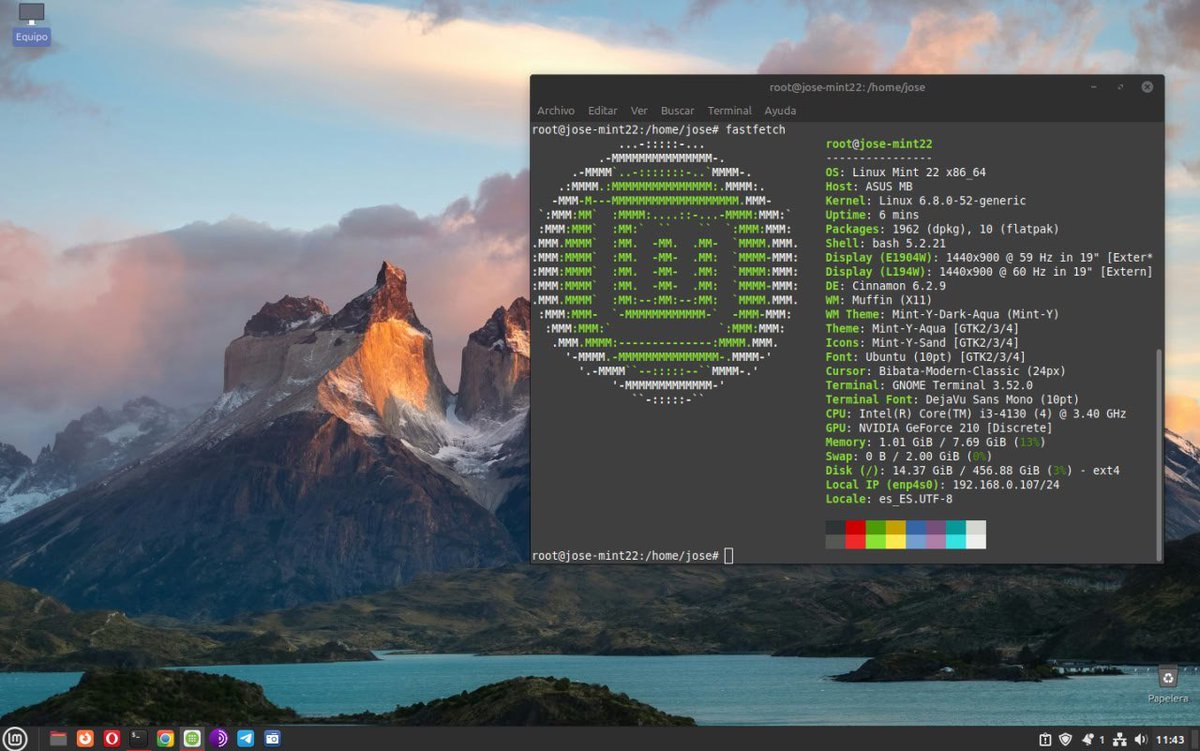Open the Archivo menu in terminal
The height and width of the screenshot is (751, 1200).
[556, 111]
